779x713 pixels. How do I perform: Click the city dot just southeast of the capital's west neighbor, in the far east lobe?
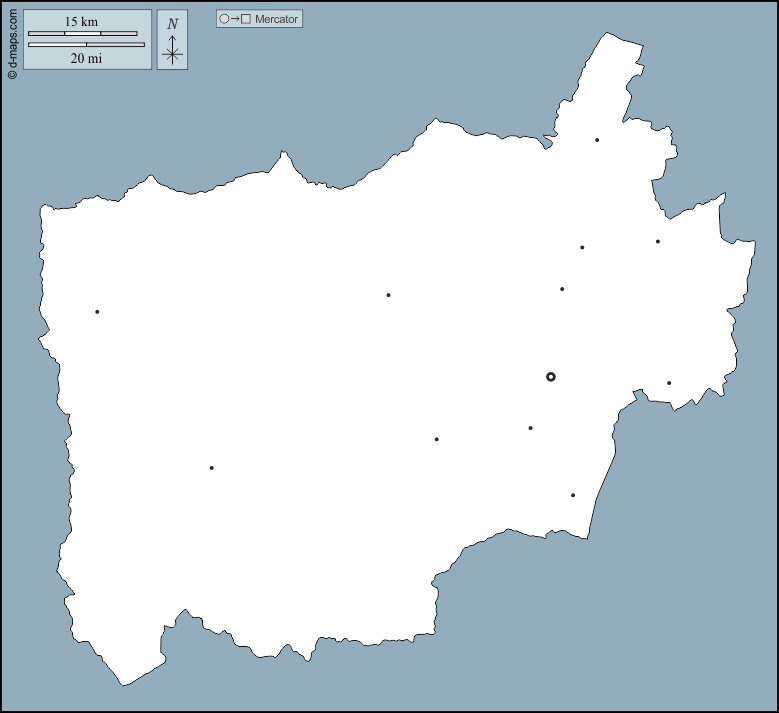point(669,383)
